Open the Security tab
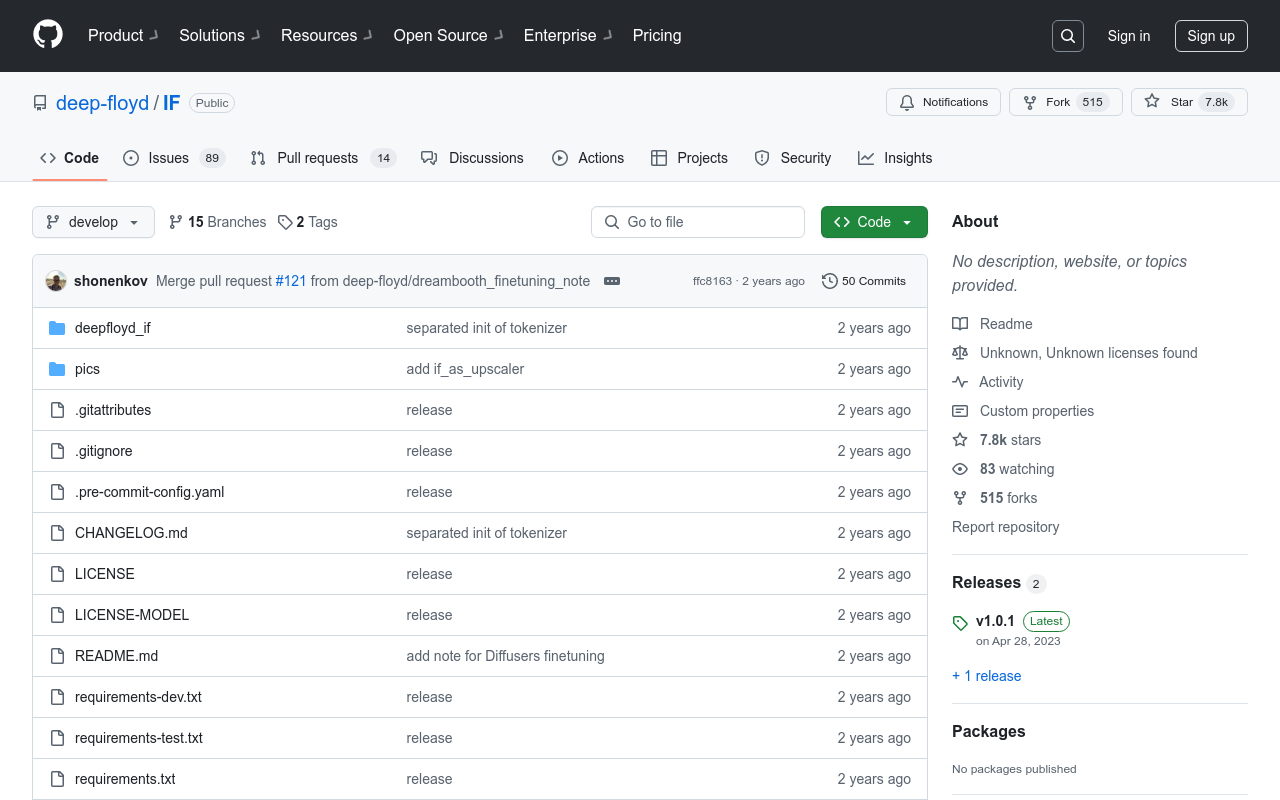The width and height of the screenshot is (1280, 800). pyautogui.click(x=793, y=158)
